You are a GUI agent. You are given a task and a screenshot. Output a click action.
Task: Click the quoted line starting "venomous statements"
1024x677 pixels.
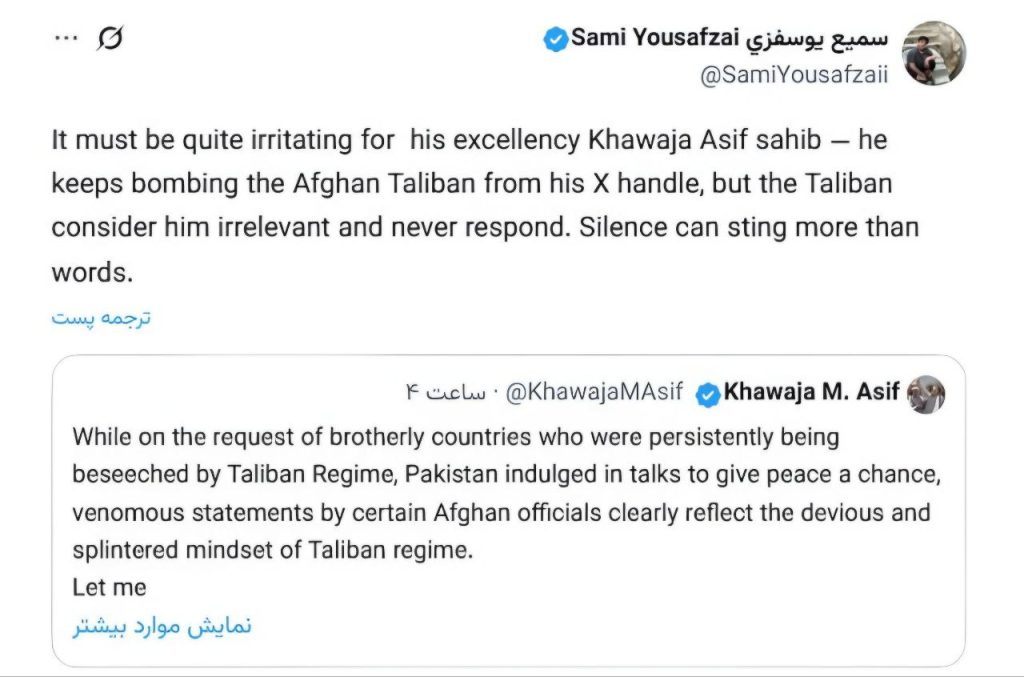tap(500, 513)
